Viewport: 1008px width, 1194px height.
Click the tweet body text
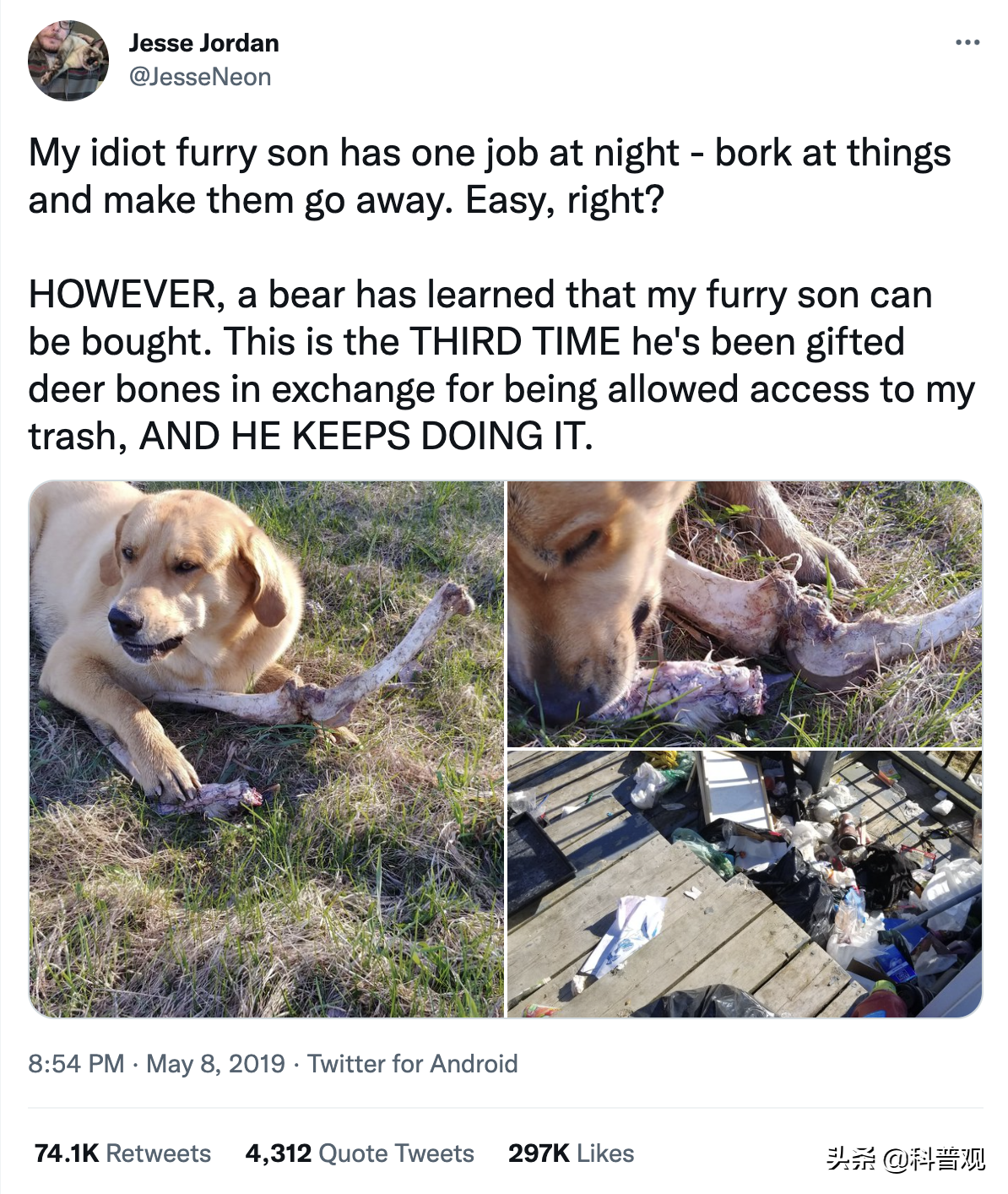(x=501, y=294)
